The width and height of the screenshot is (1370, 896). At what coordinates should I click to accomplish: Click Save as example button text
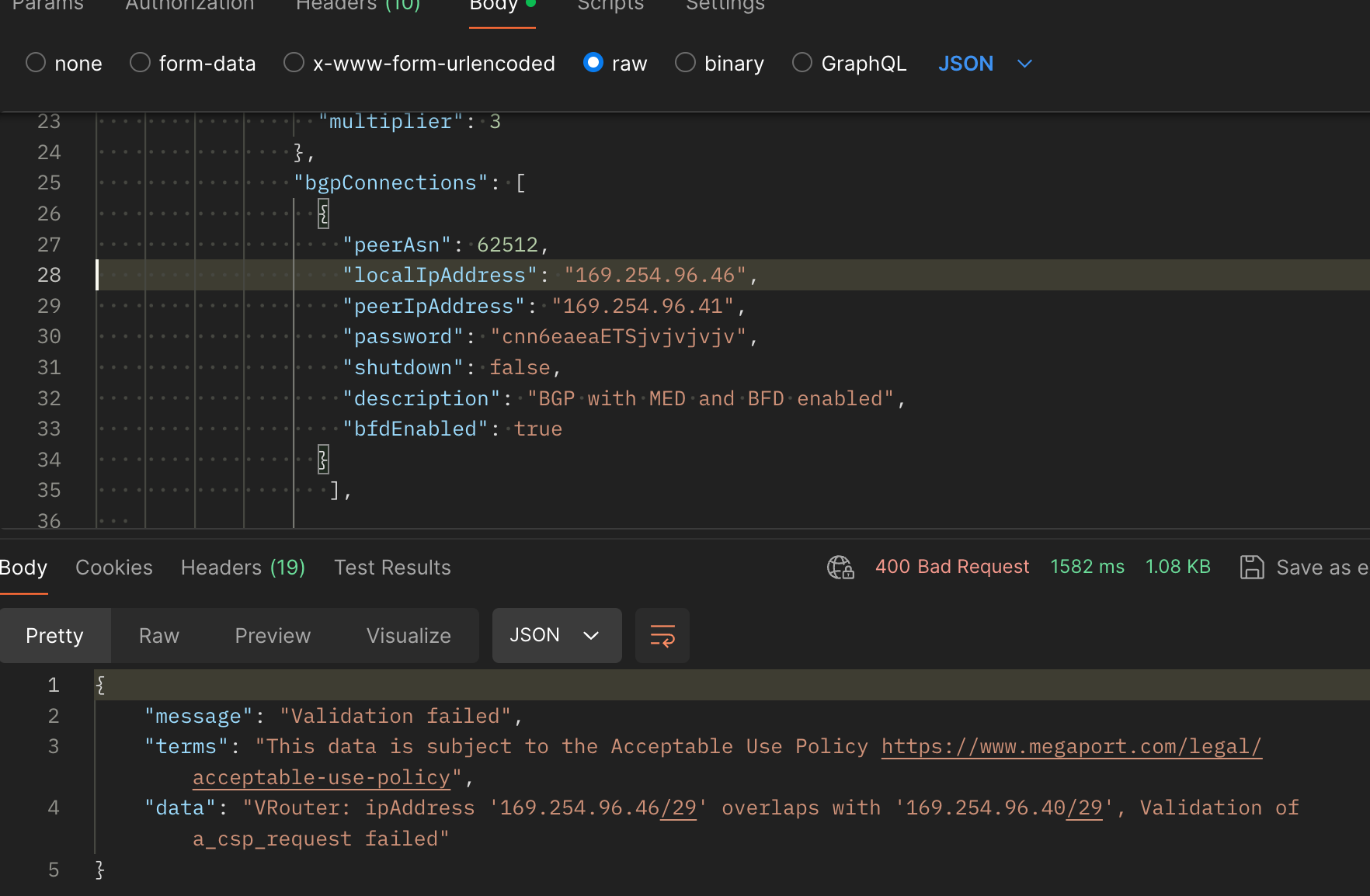tap(1323, 568)
